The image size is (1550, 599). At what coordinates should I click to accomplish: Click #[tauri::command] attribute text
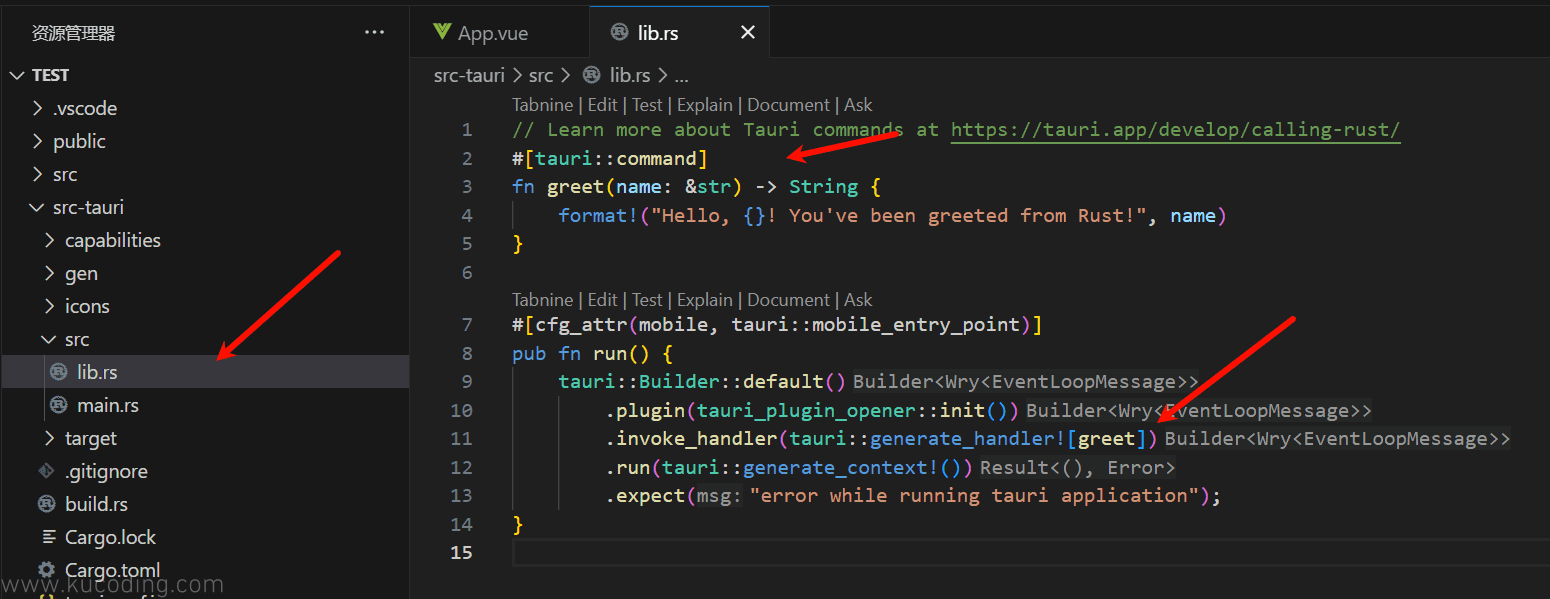point(610,158)
